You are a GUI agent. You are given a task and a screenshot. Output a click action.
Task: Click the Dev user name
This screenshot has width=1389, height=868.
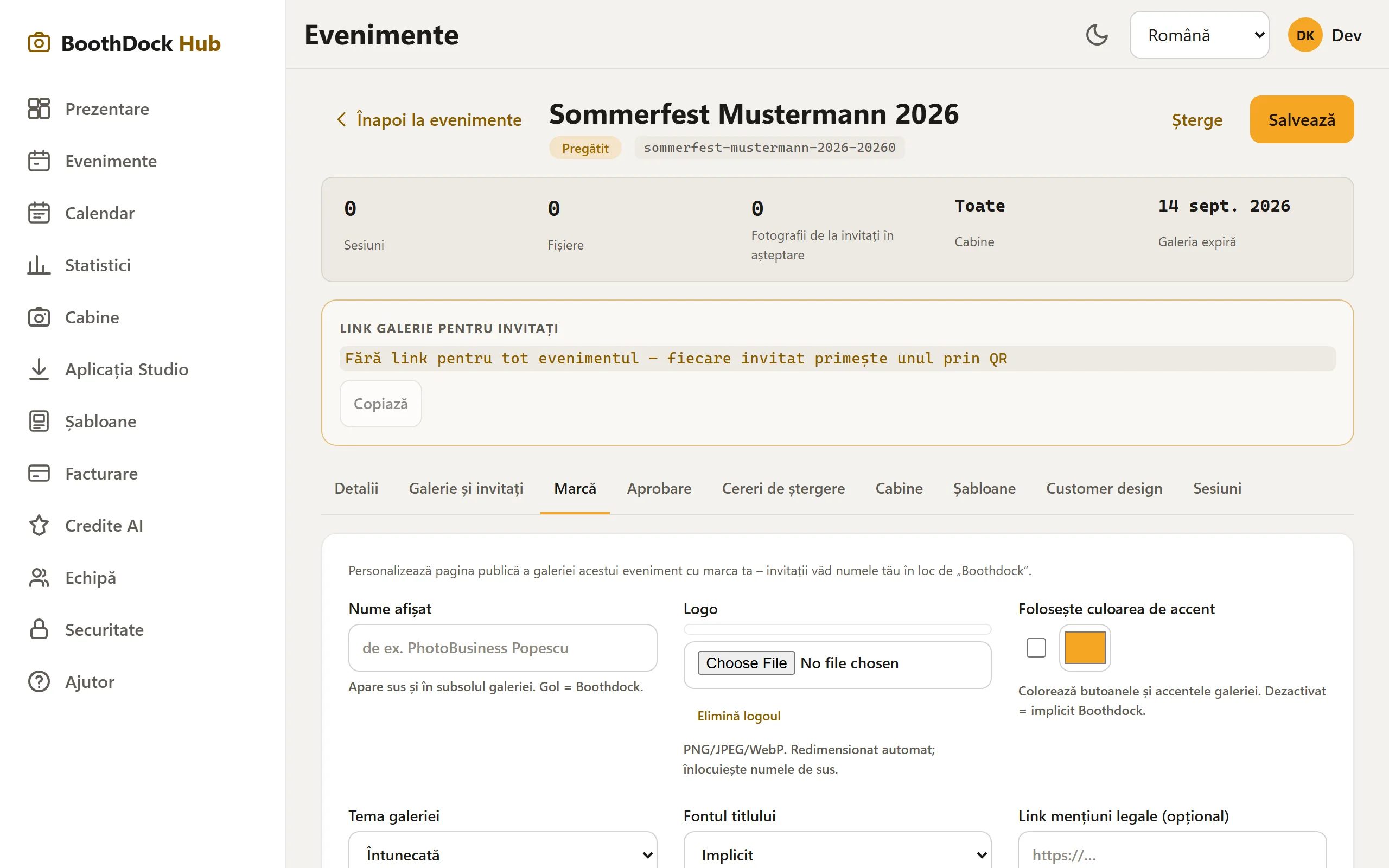click(x=1346, y=35)
